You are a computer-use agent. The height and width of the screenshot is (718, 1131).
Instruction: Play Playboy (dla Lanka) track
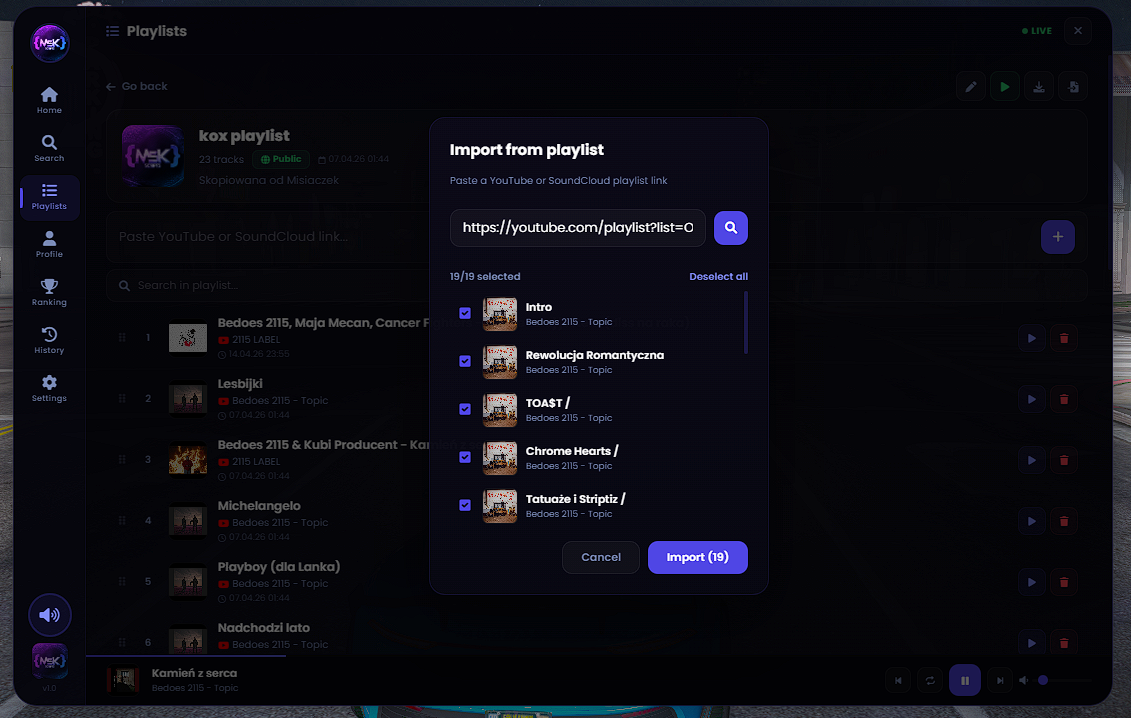pos(1031,582)
